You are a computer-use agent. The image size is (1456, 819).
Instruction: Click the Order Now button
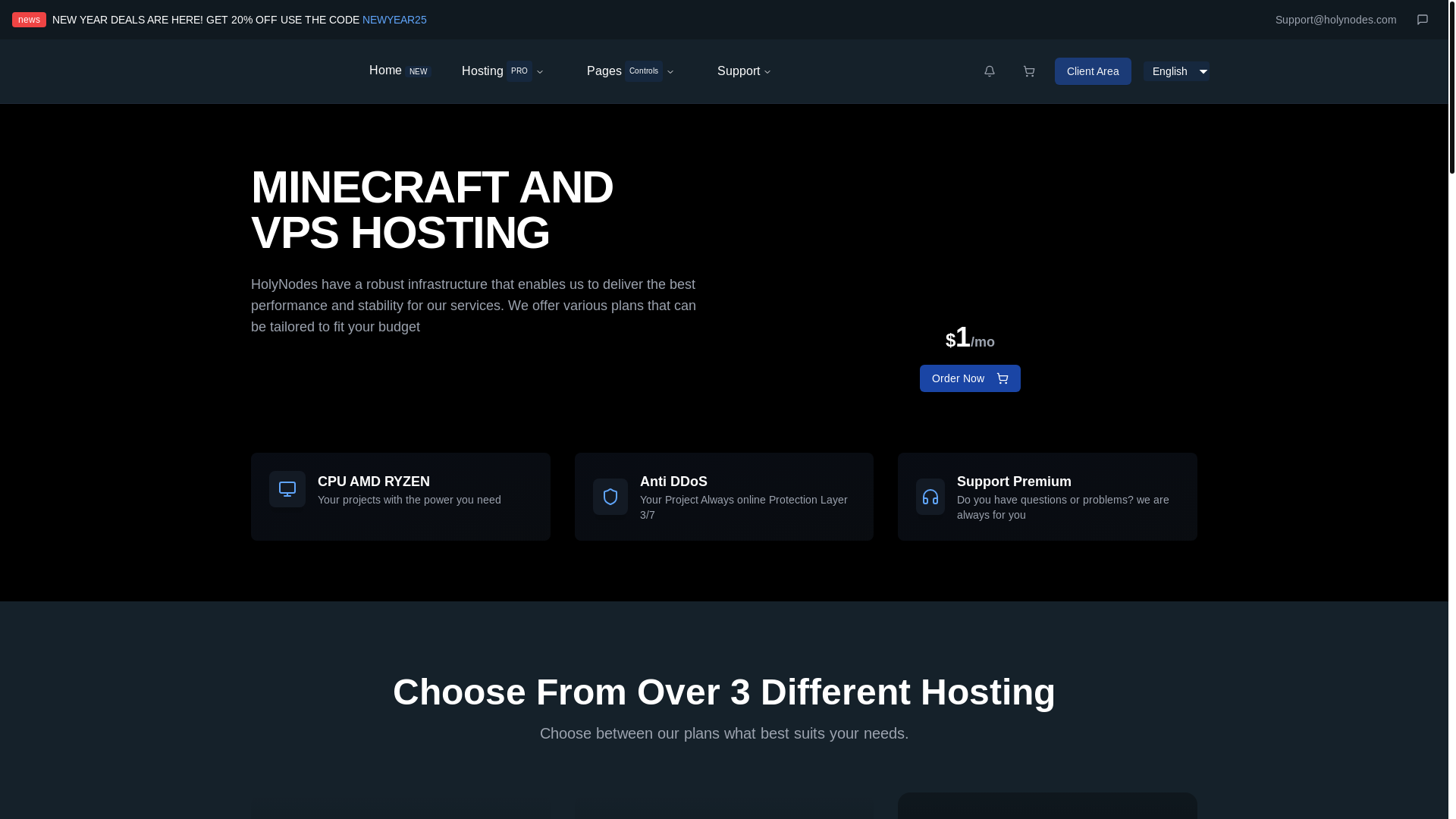pos(970,378)
